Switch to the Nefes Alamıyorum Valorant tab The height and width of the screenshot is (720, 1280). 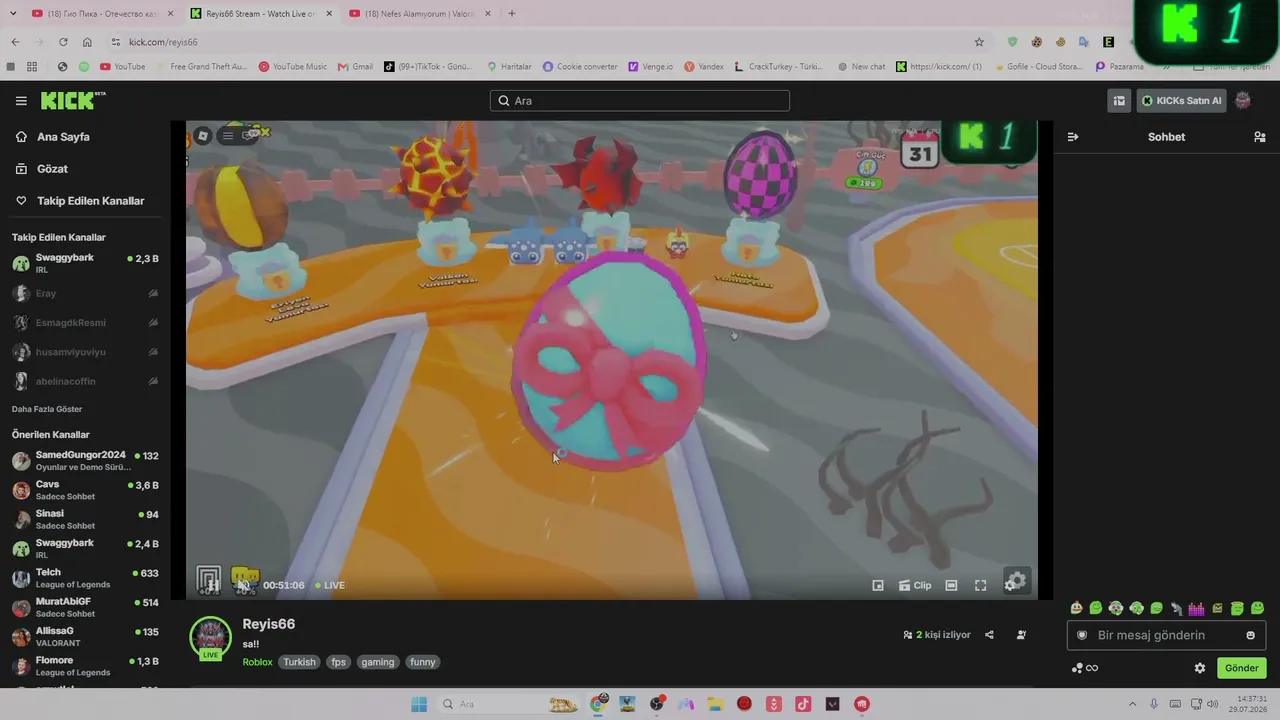[421, 14]
